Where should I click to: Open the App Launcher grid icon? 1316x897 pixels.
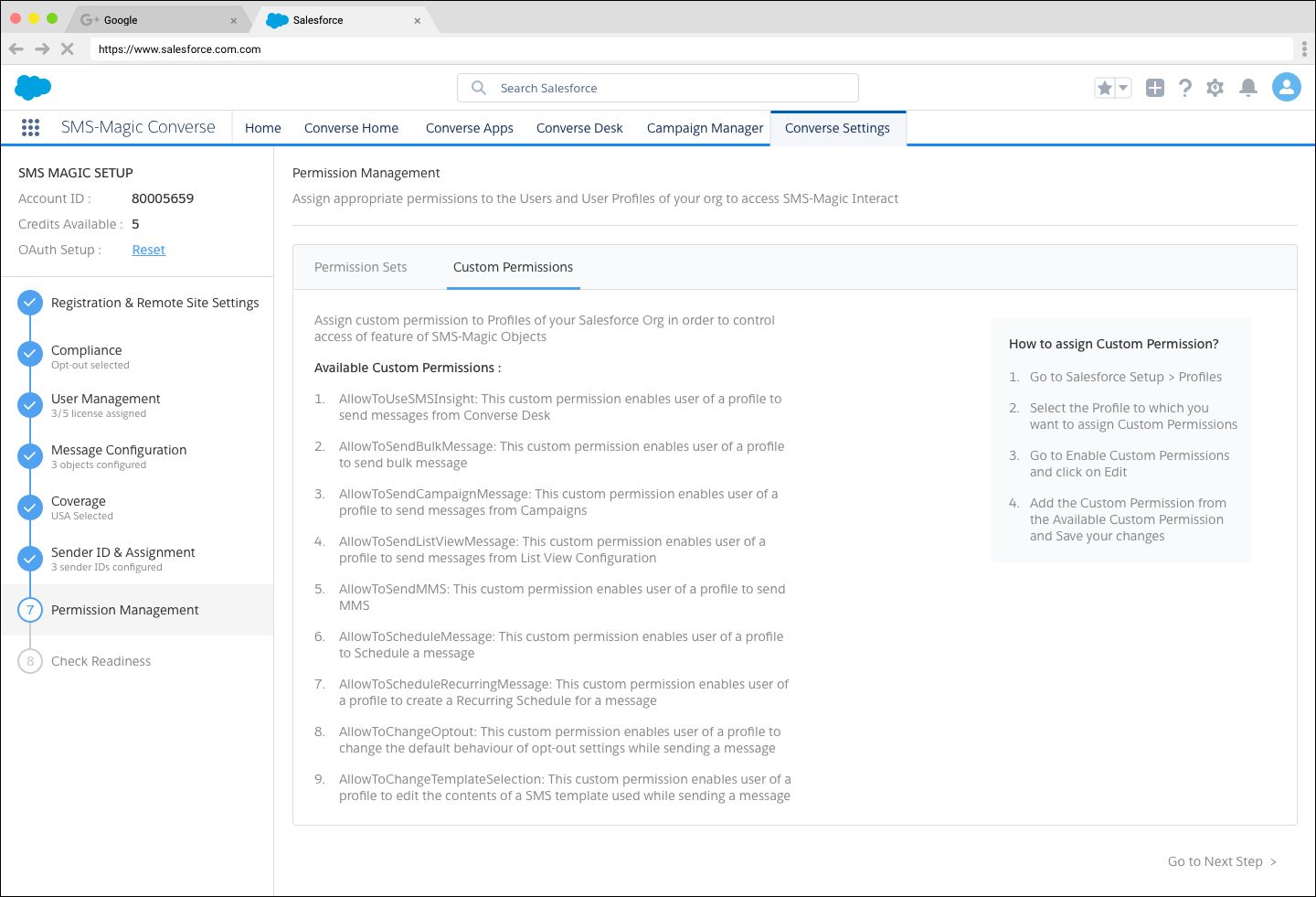(x=30, y=128)
